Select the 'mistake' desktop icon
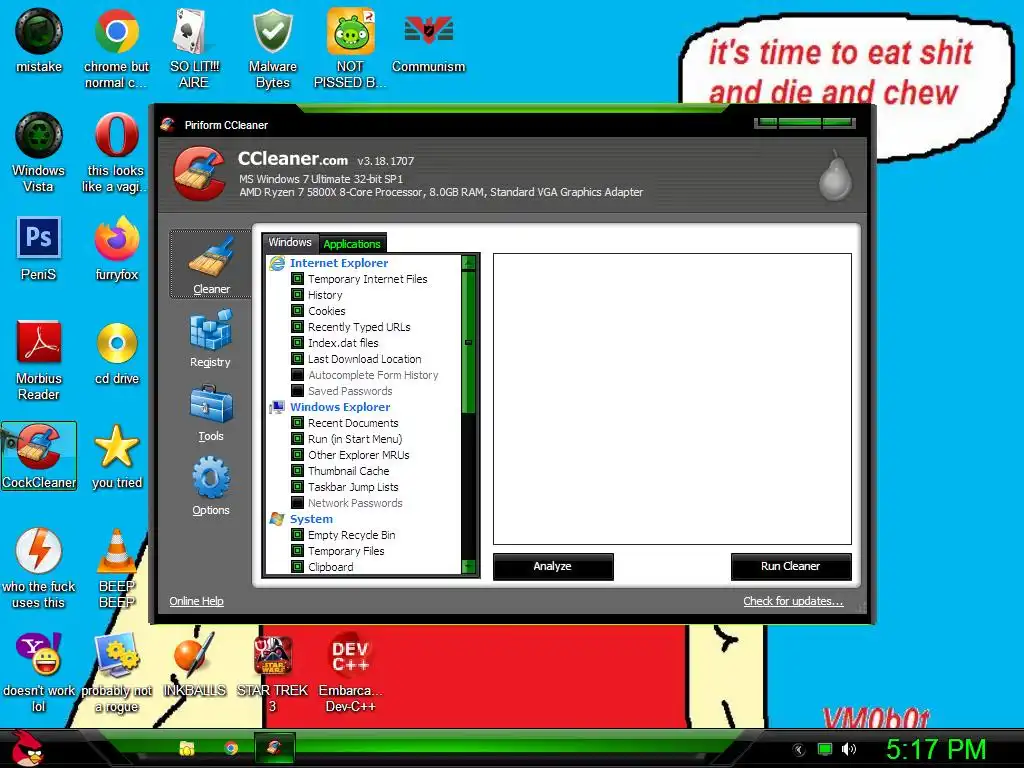Screen dimensions: 1024x768 (39, 31)
